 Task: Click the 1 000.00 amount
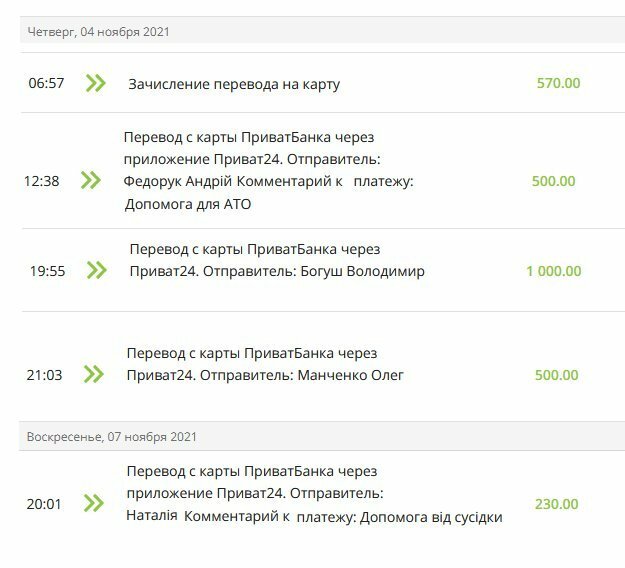554,271
